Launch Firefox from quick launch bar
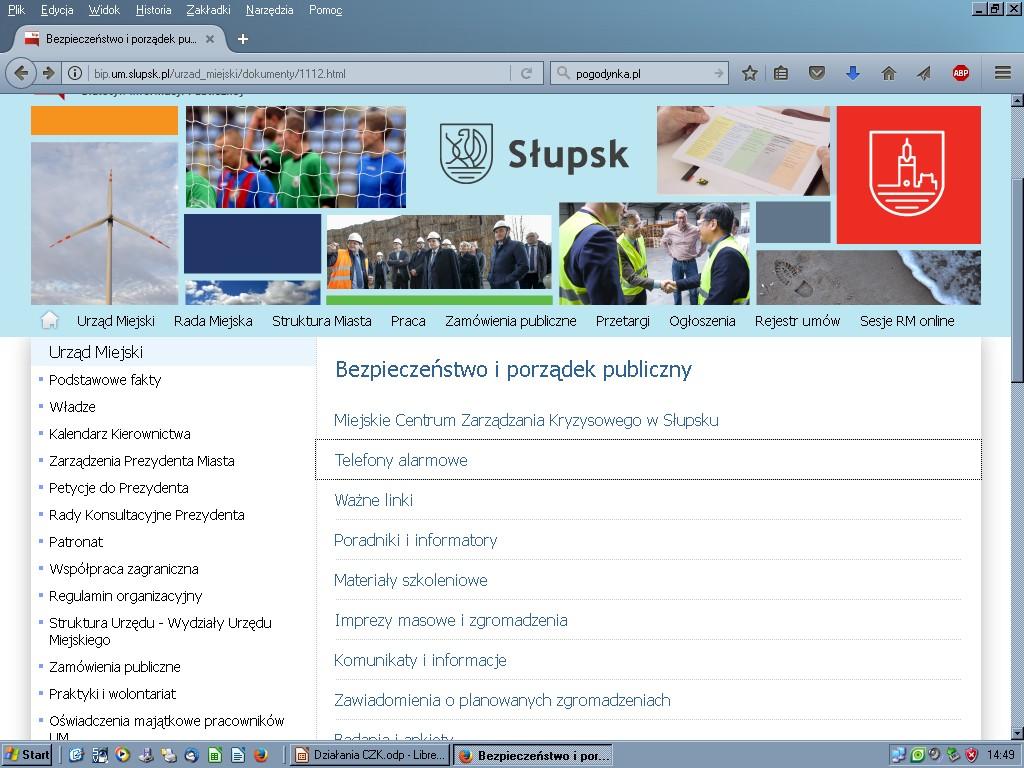 click(x=261, y=756)
